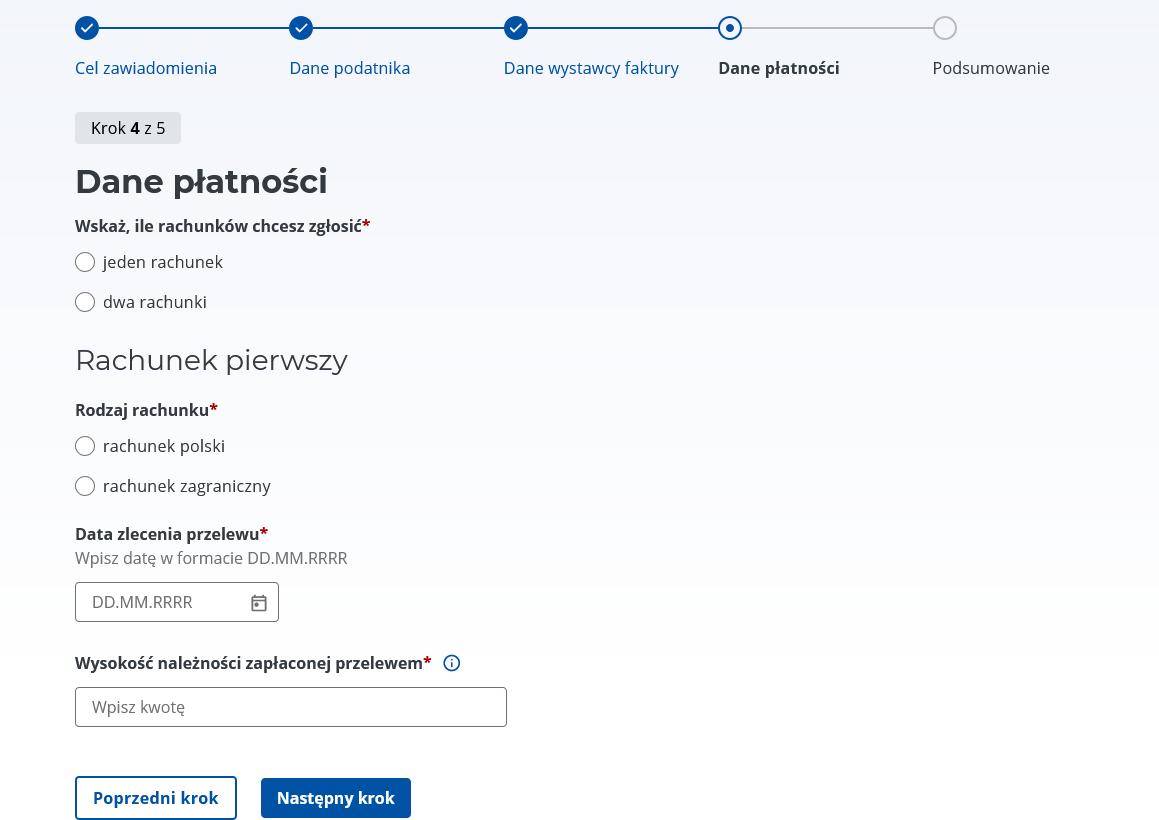Choose "rachunek polski" account type
This screenshot has width=1159, height=820.
point(85,447)
